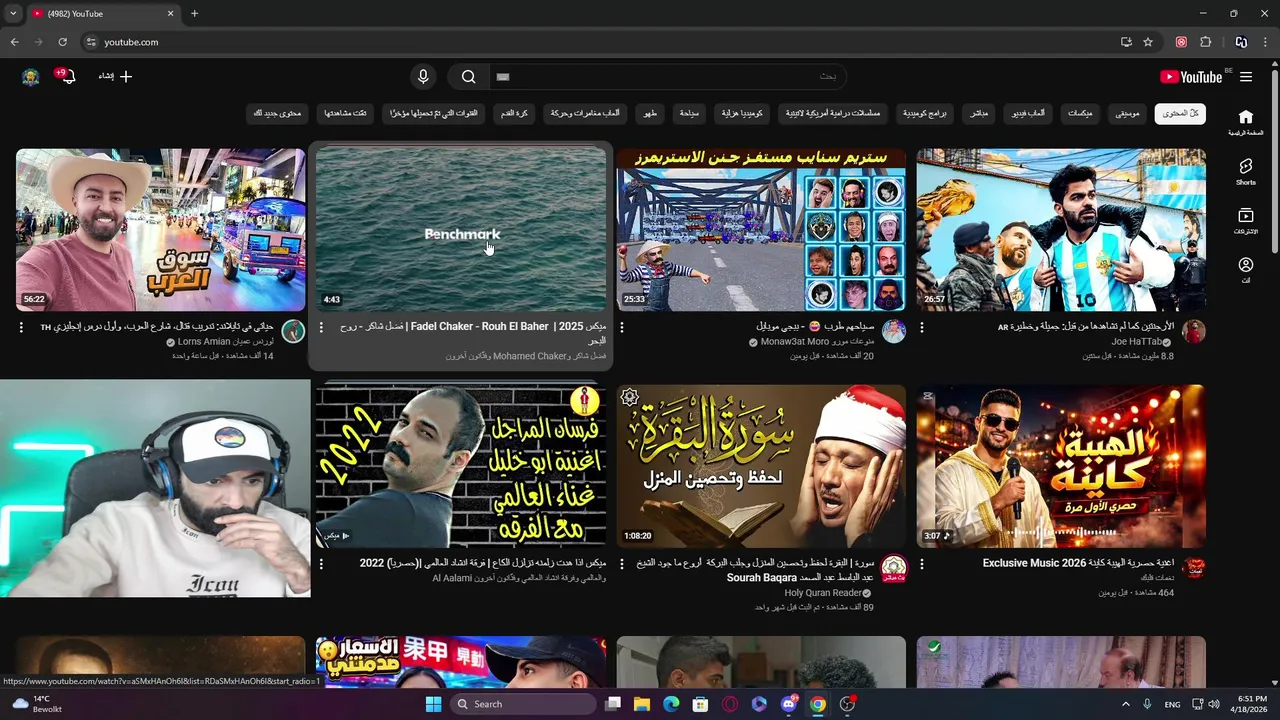Select the 'مباشر' filter chip
Viewport: 1280px width, 720px height.
(979, 114)
